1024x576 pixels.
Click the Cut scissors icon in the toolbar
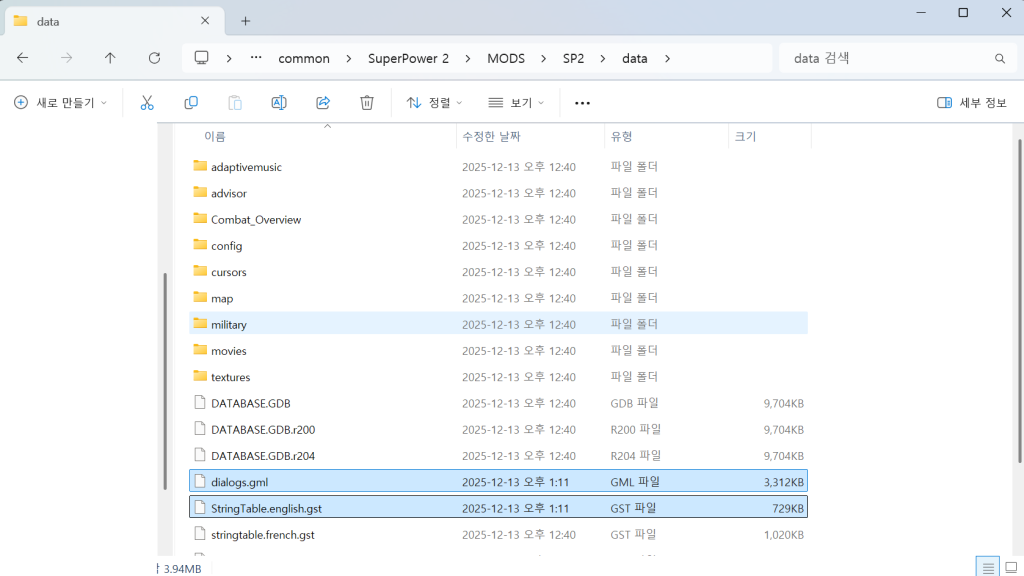coord(147,102)
